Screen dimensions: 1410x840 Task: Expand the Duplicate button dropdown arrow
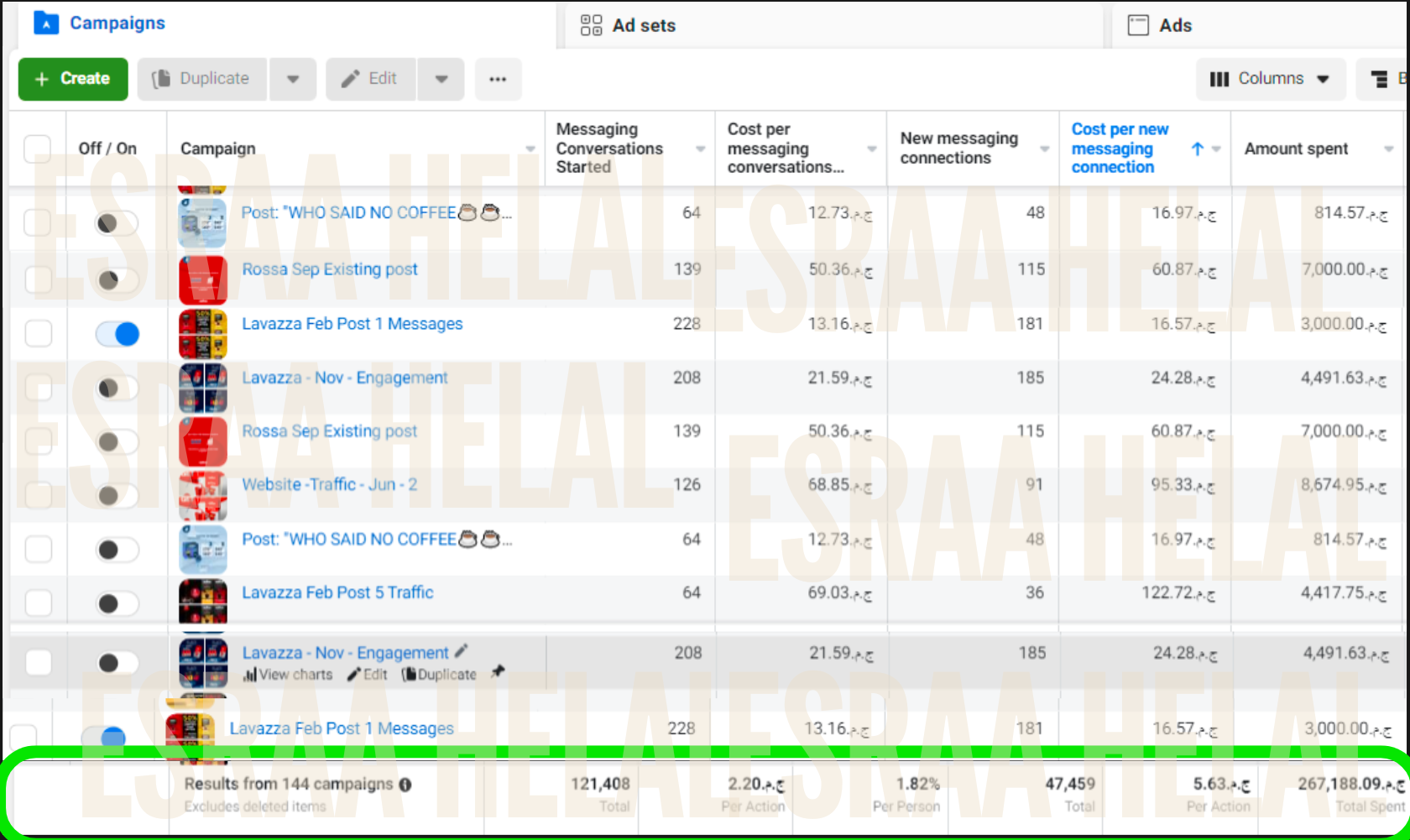[293, 79]
